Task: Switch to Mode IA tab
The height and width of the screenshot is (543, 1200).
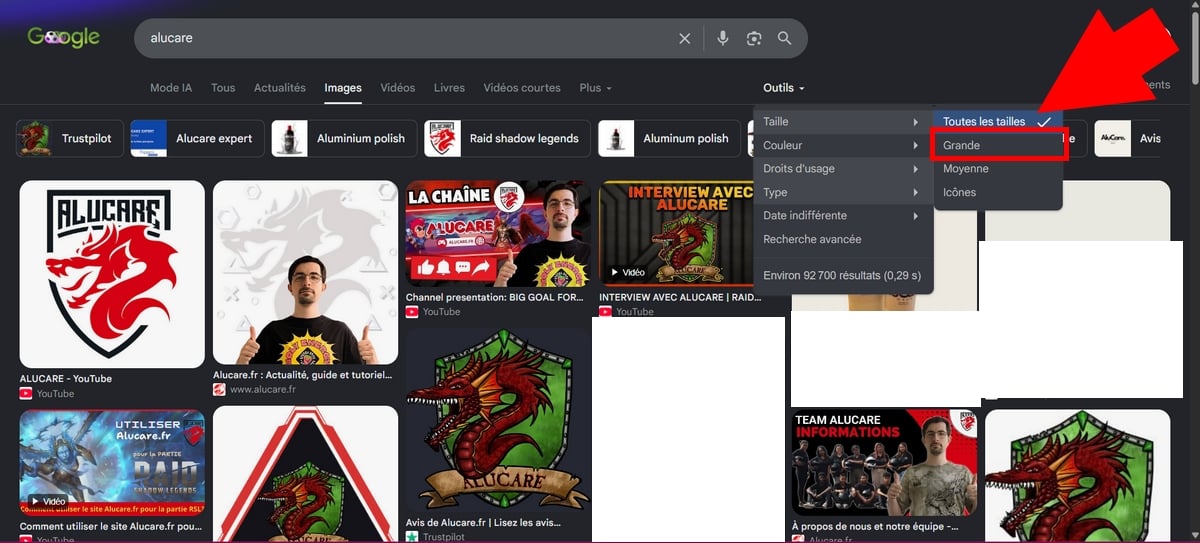Action: (171, 88)
